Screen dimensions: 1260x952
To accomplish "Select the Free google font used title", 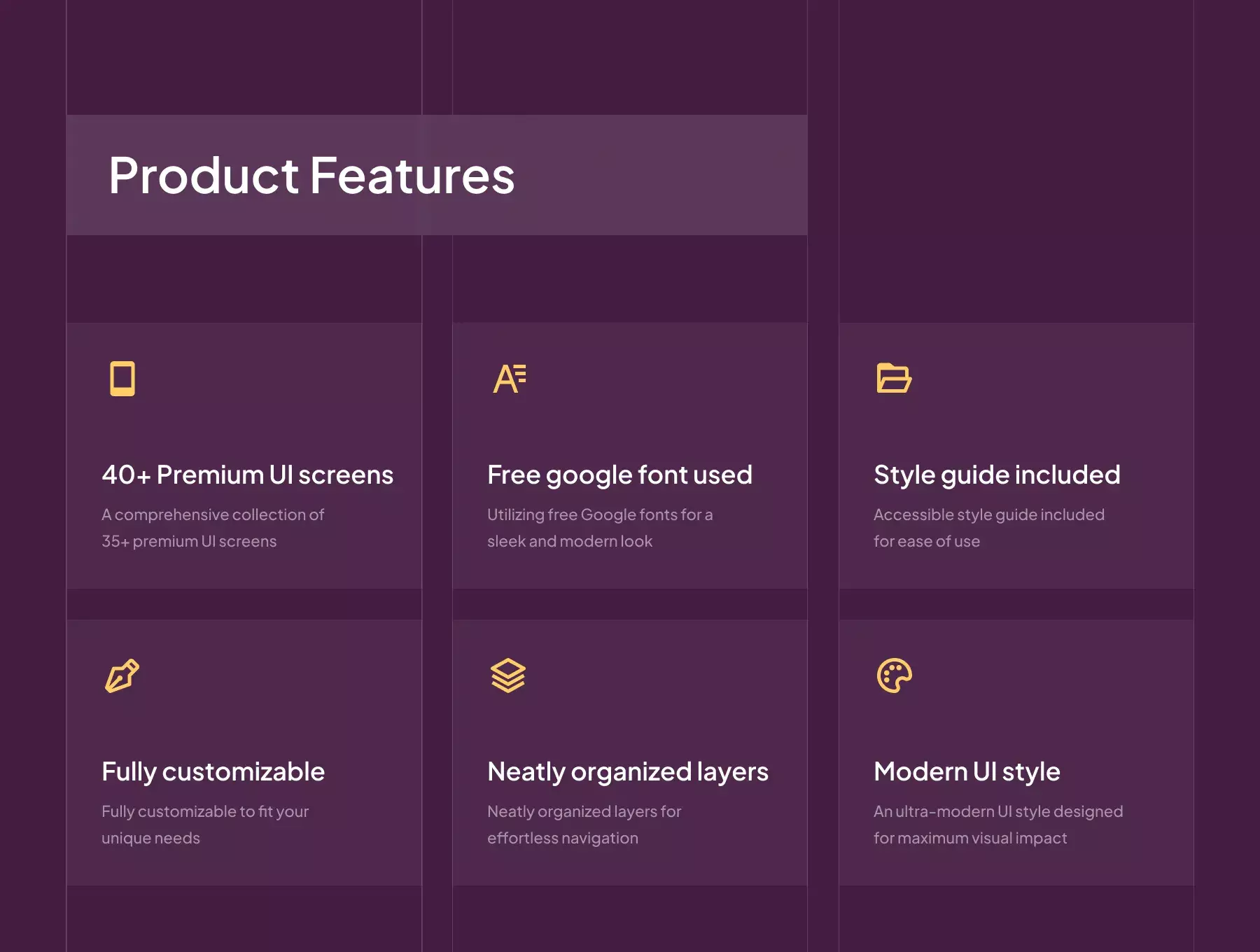I will pyautogui.click(x=619, y=475).
